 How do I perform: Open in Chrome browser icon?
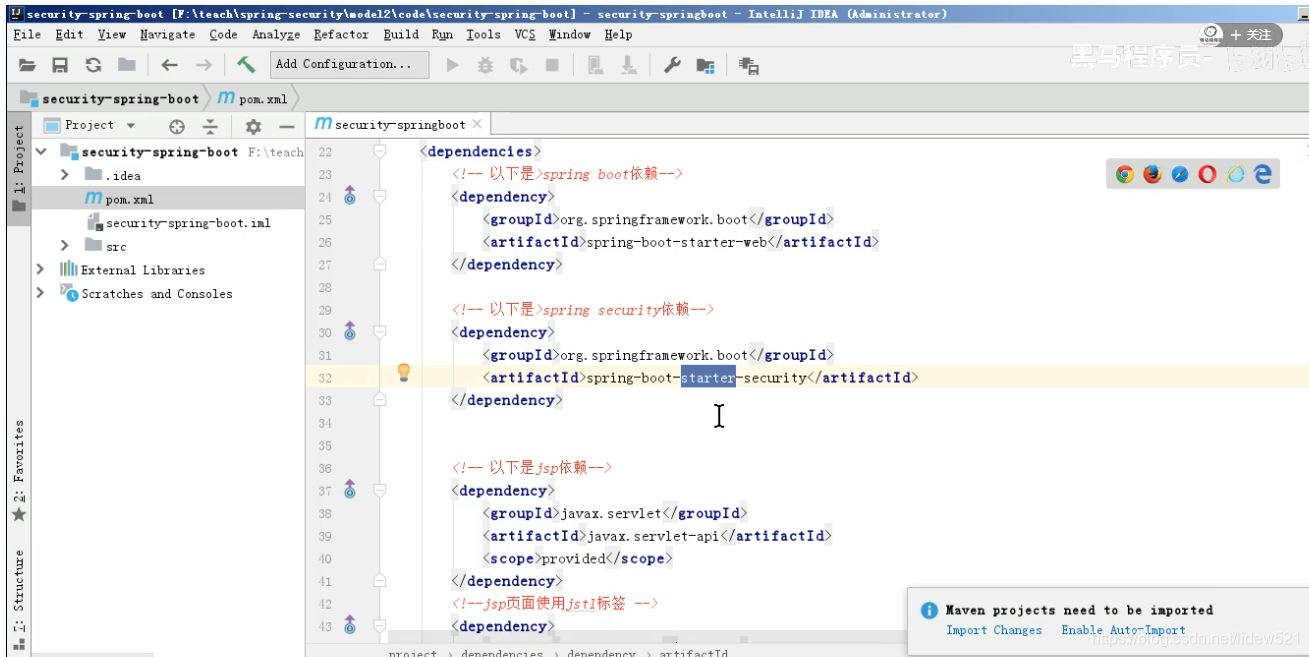pos(1125,174)
